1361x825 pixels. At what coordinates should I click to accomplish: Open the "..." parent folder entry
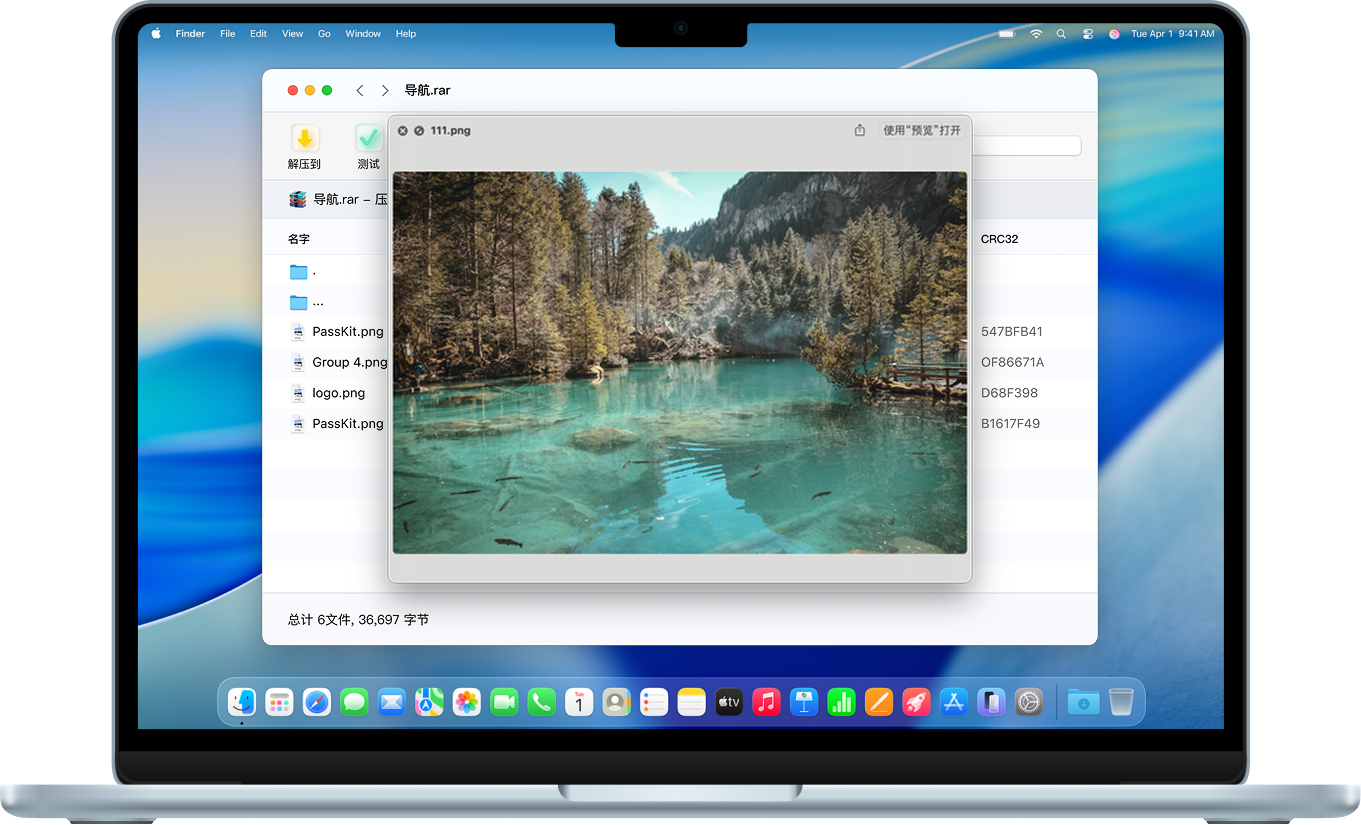(x=317, y=302)
